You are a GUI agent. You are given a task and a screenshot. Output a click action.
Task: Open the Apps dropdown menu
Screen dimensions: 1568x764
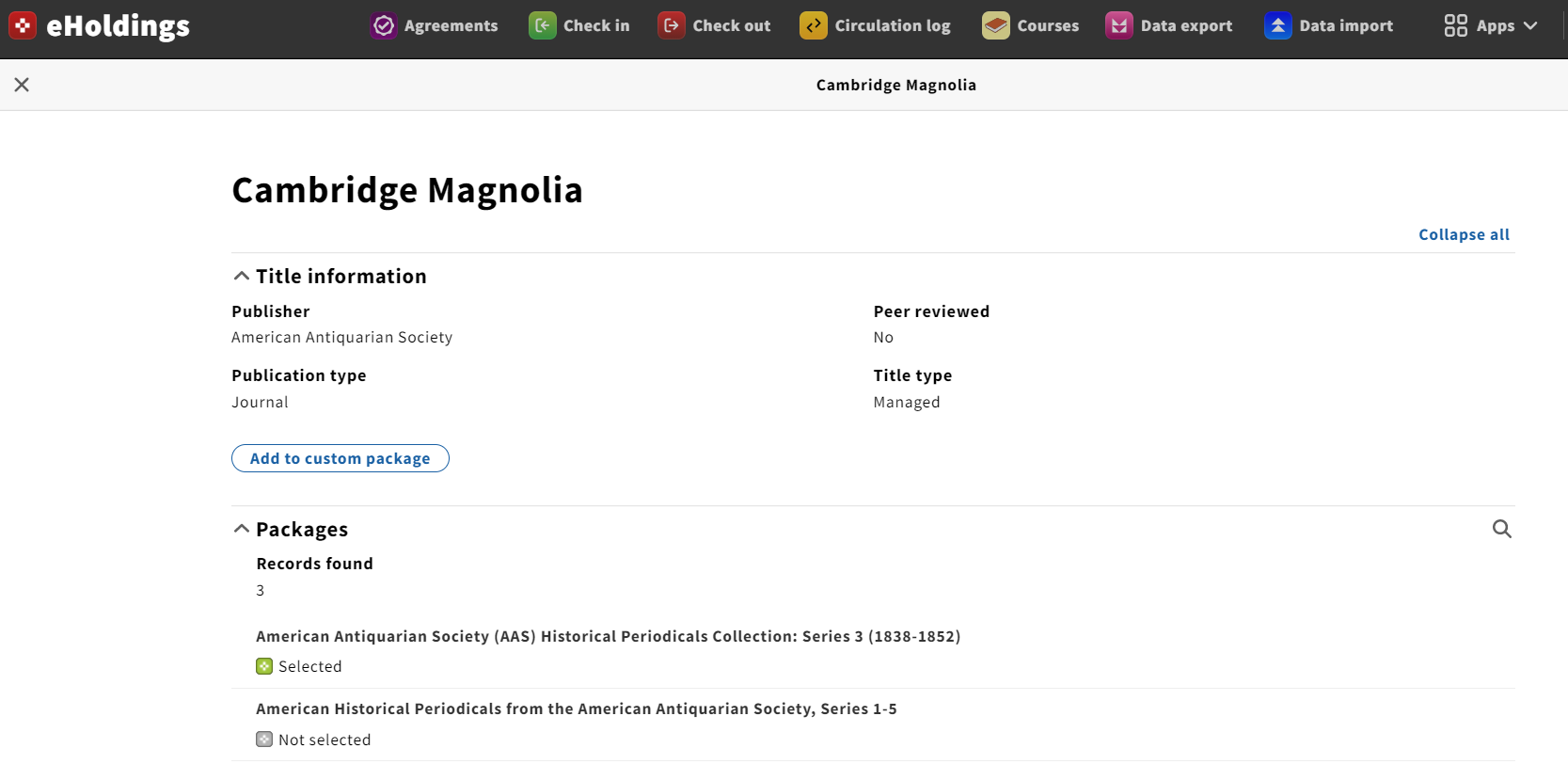coord(1491,25)
